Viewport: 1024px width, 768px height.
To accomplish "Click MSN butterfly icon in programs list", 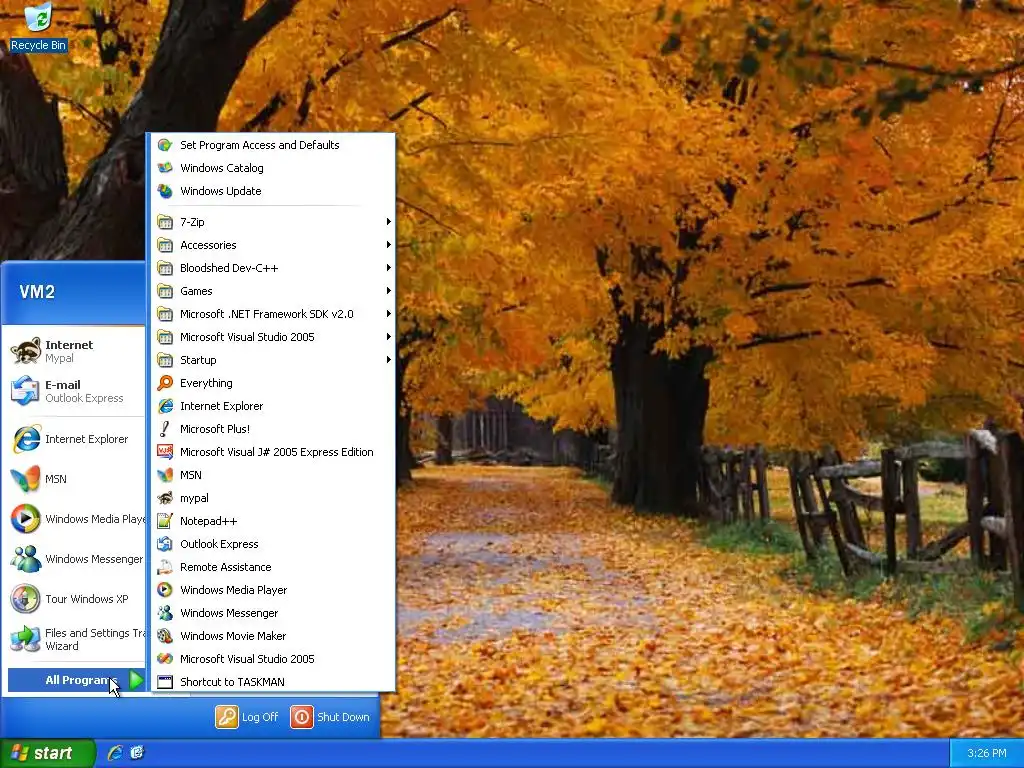I will [x=165, y=475].
